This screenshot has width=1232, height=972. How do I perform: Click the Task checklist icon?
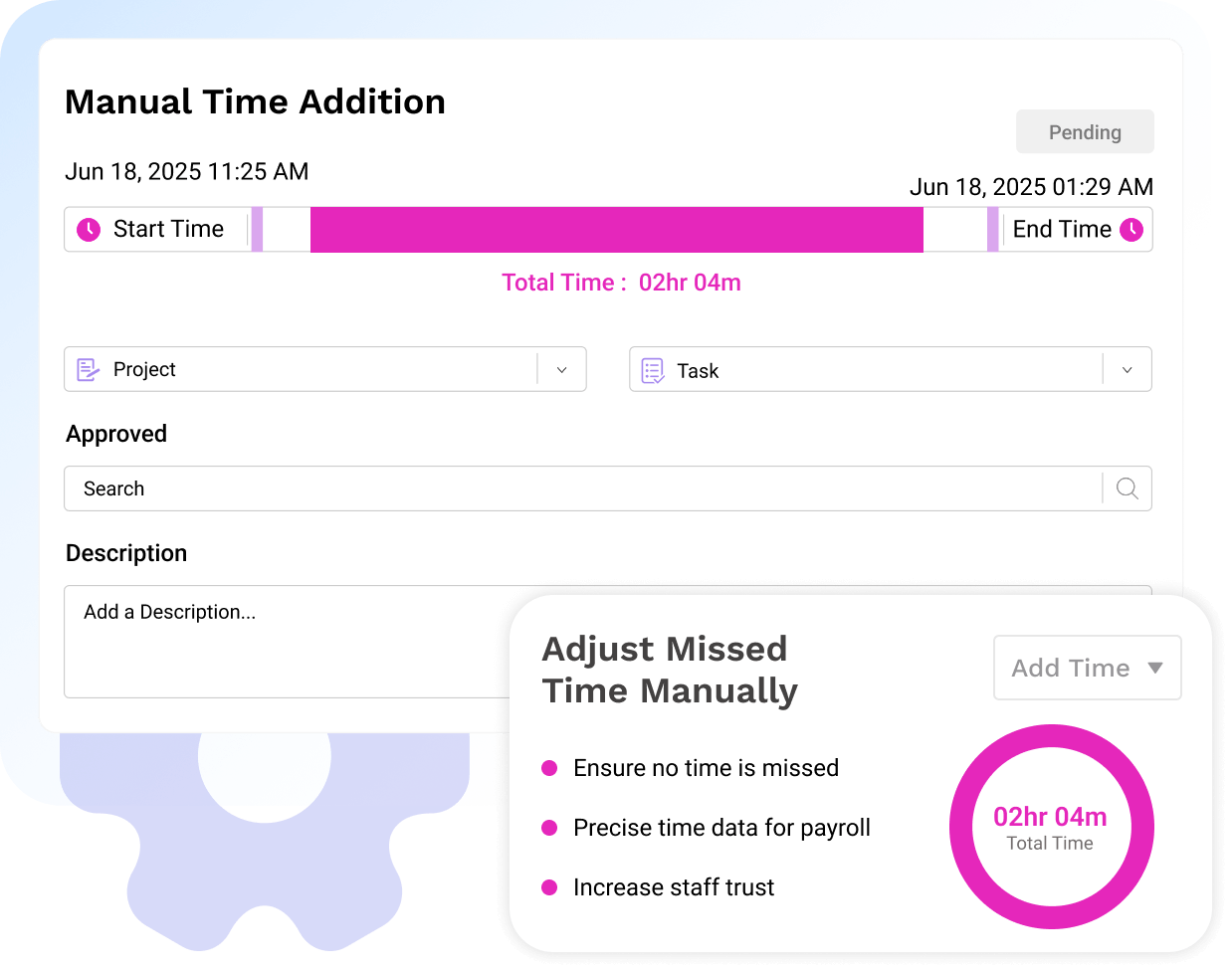[x=653, y=371]
